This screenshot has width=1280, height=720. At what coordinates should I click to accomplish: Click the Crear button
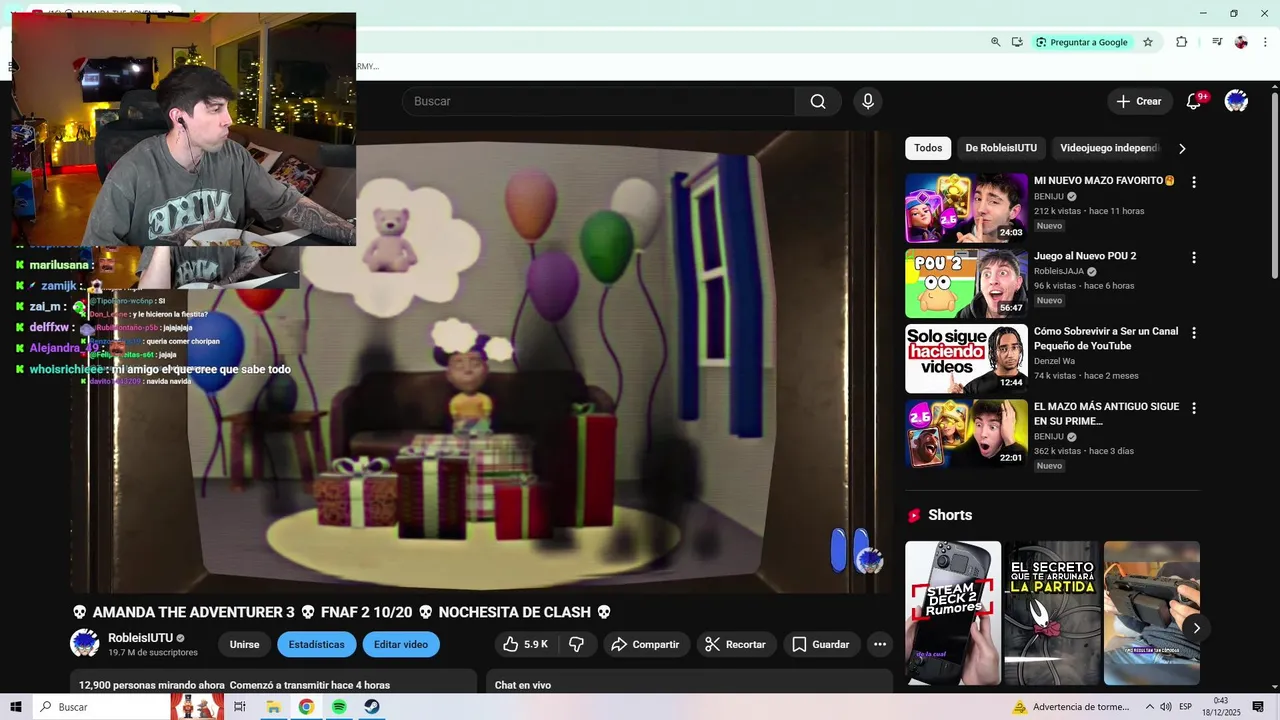[1139, 101]
